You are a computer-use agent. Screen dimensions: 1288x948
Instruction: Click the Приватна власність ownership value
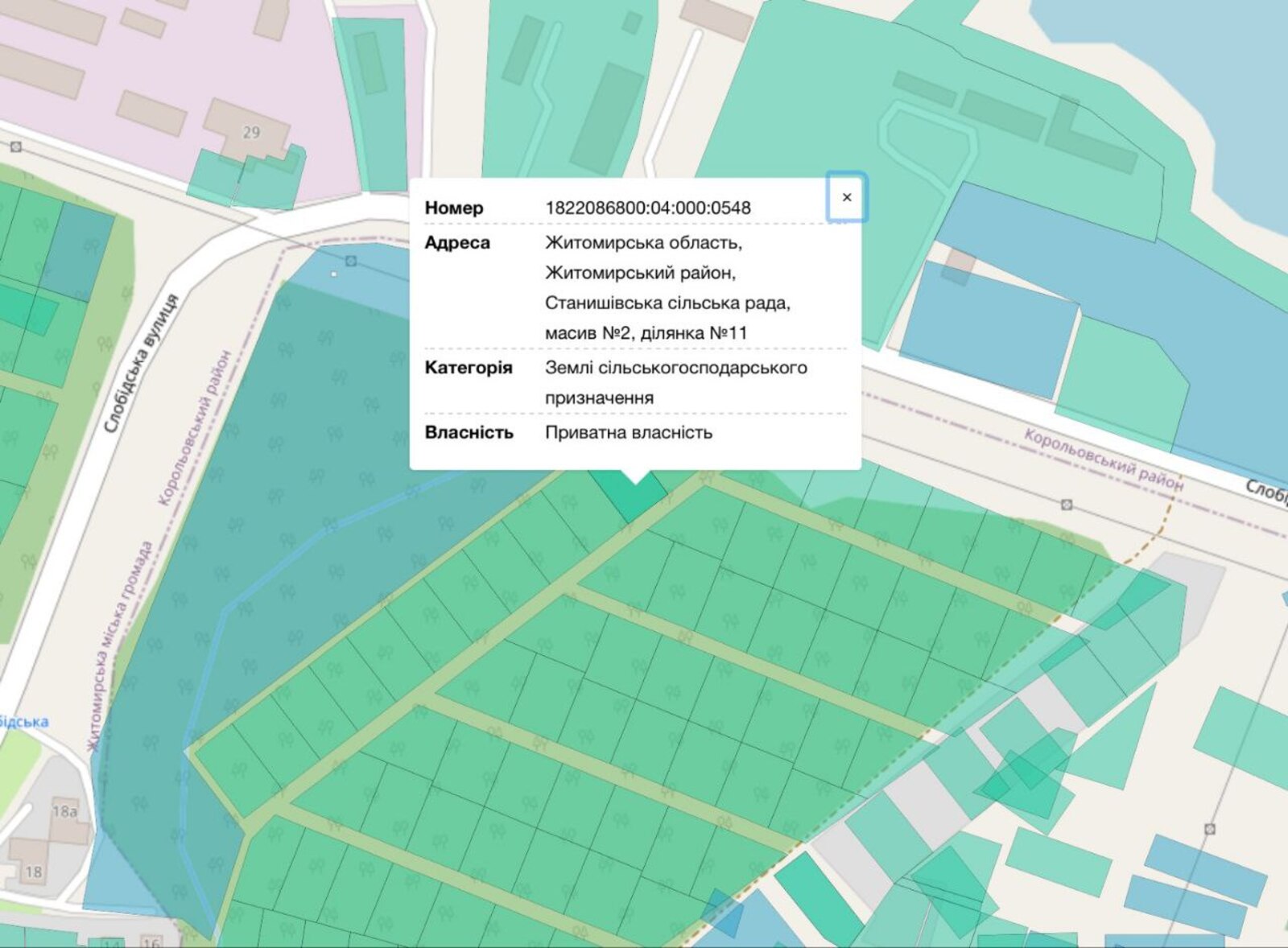coord(628,433)
